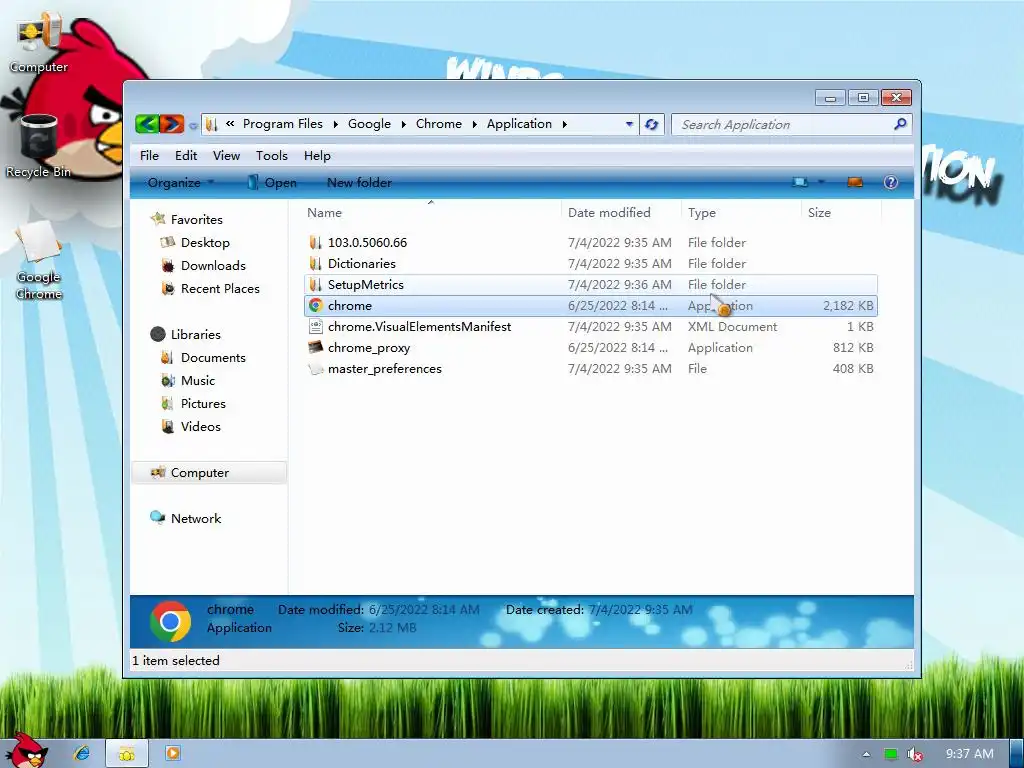The height and width of the screenshot is (768, 1024).
Task: Select the Computer desktop icon
Action: coord(39,44)
